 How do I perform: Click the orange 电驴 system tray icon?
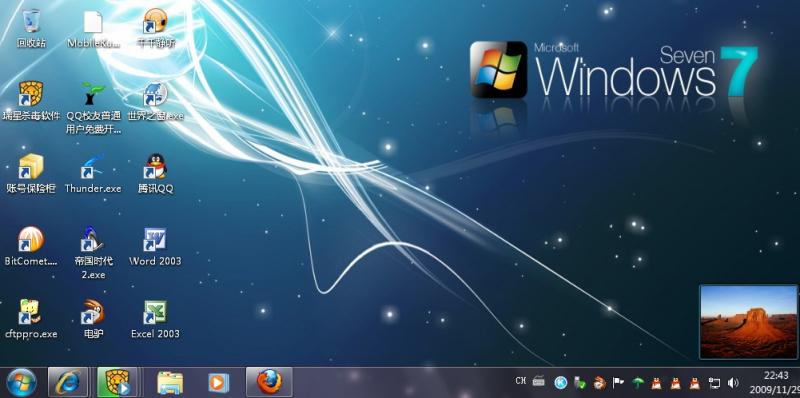[x=599, y=383]
